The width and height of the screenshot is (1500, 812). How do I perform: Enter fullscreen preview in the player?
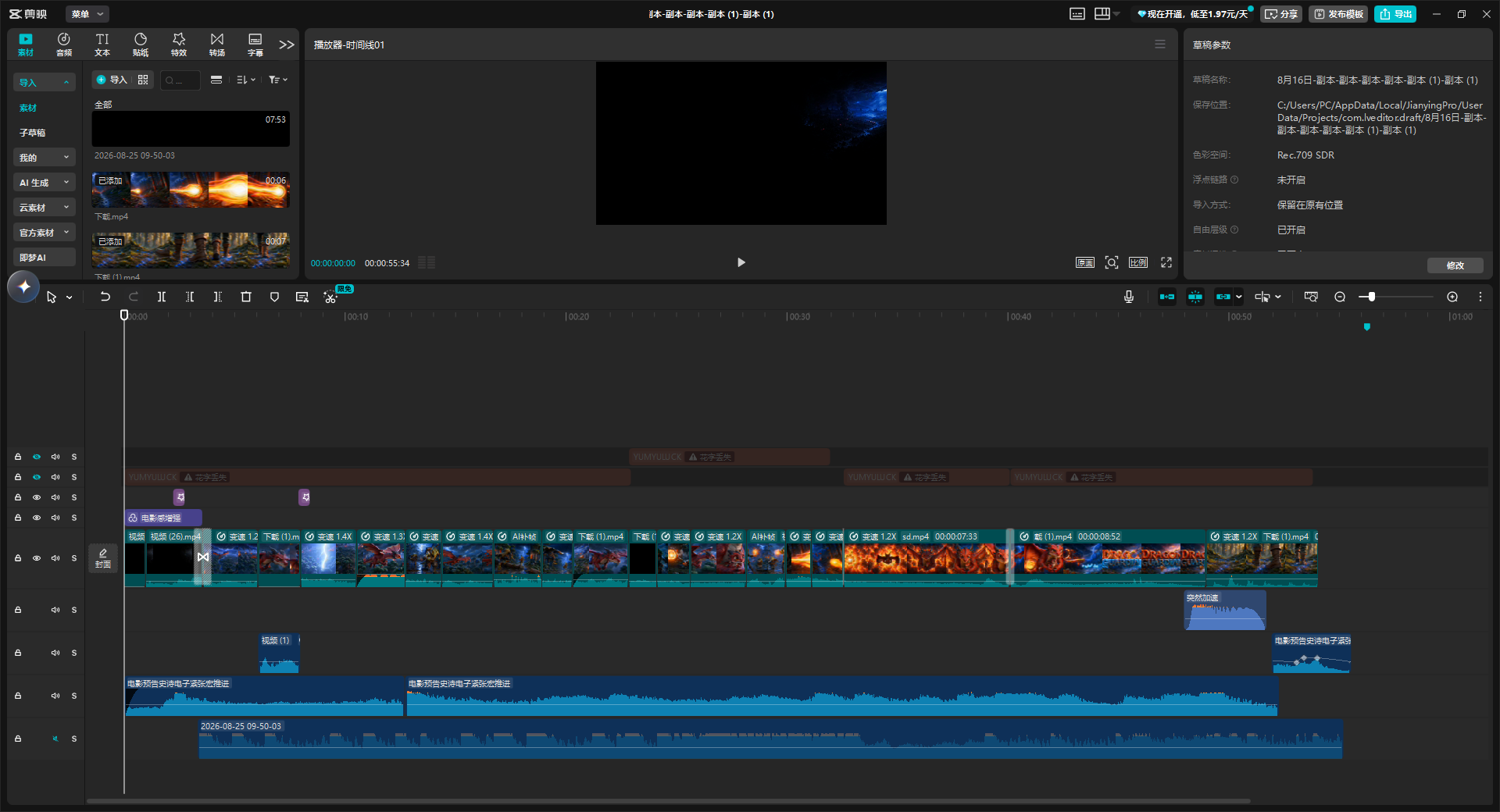tap(1166, 262)
